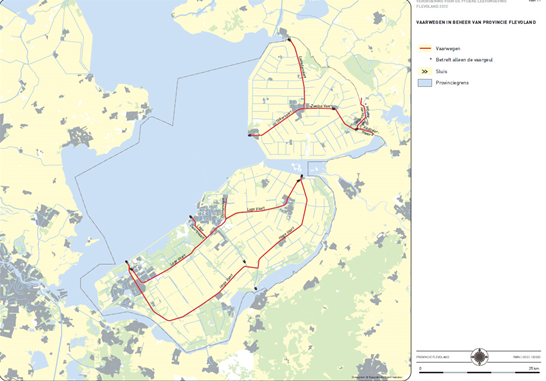The height and width of the screenshot is (381, 546).
Task: Click the light blue Provinciegrens swatch
Action: (425, 83)
